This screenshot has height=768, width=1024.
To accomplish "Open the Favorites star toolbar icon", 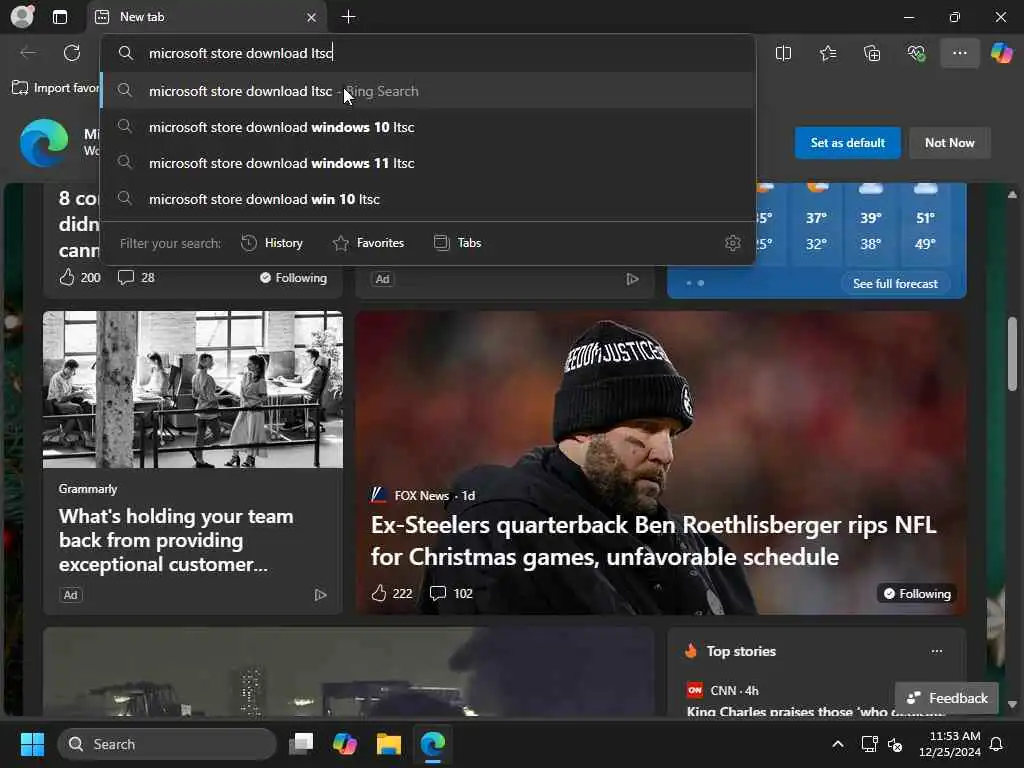I will (x=827, y=54).
